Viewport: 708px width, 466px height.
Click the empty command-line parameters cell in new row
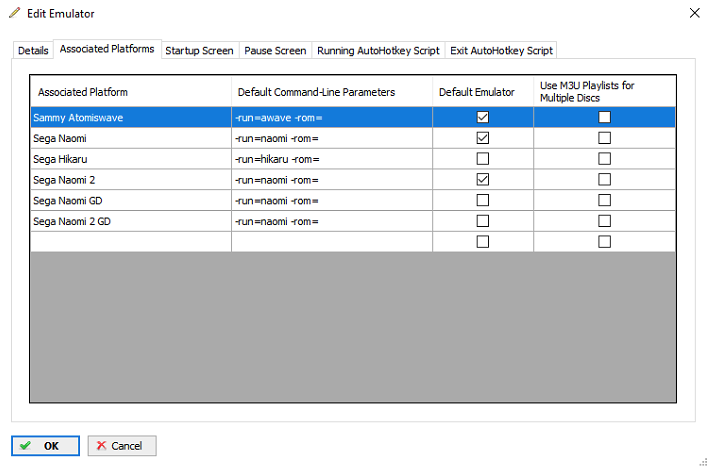[x=332, y=242]
